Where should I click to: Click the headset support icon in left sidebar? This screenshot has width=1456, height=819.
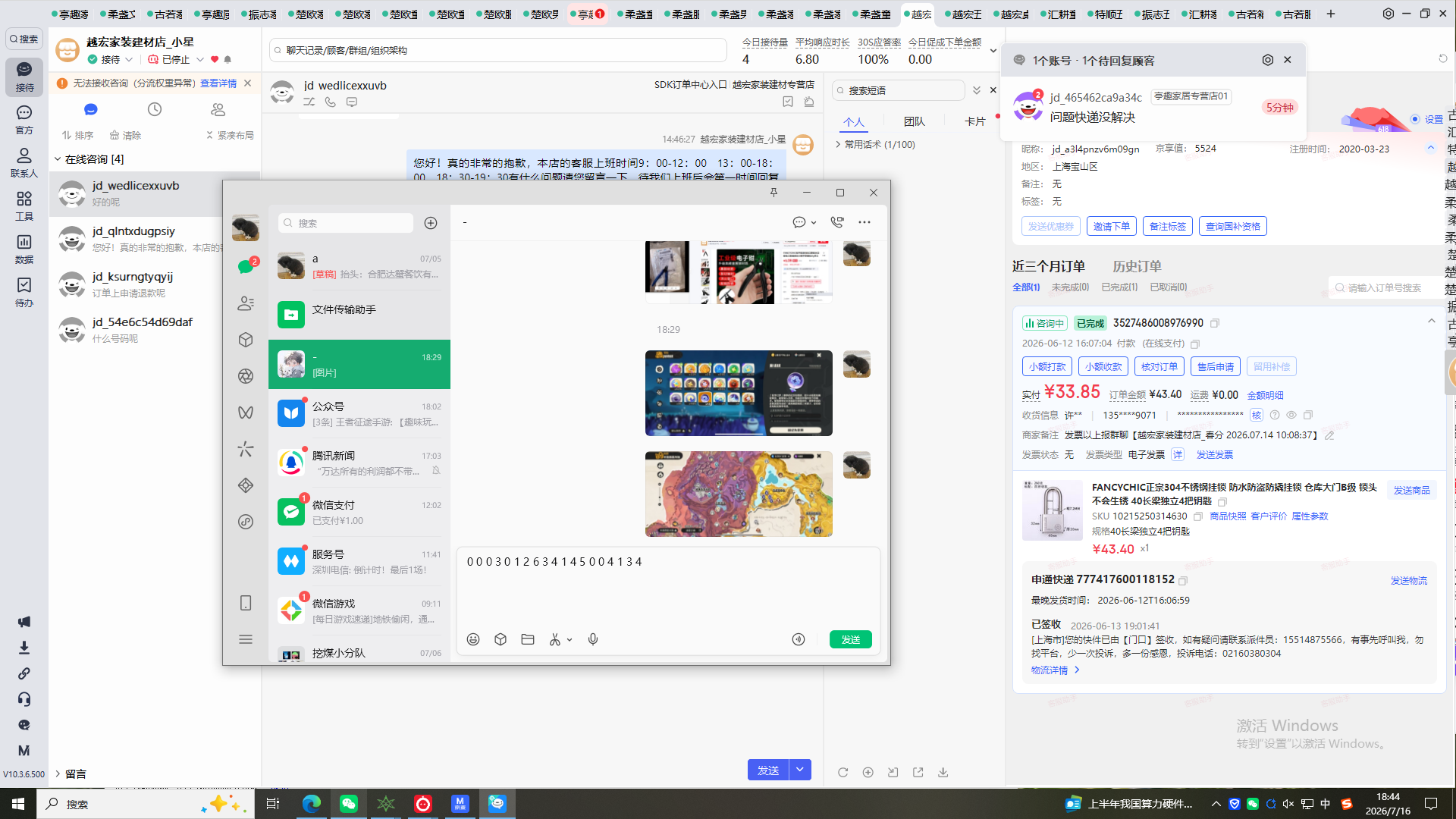click(x=24, y=699)
